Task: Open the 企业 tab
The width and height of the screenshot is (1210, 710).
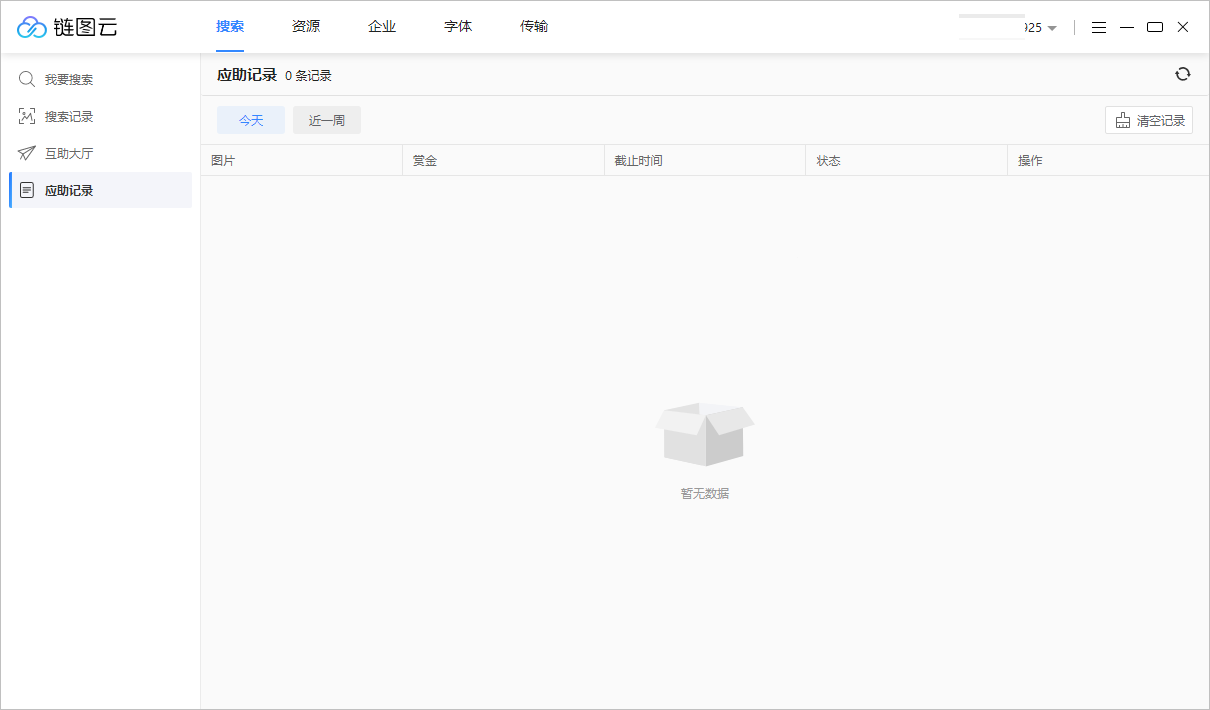Action: click(x=382, y=26)
